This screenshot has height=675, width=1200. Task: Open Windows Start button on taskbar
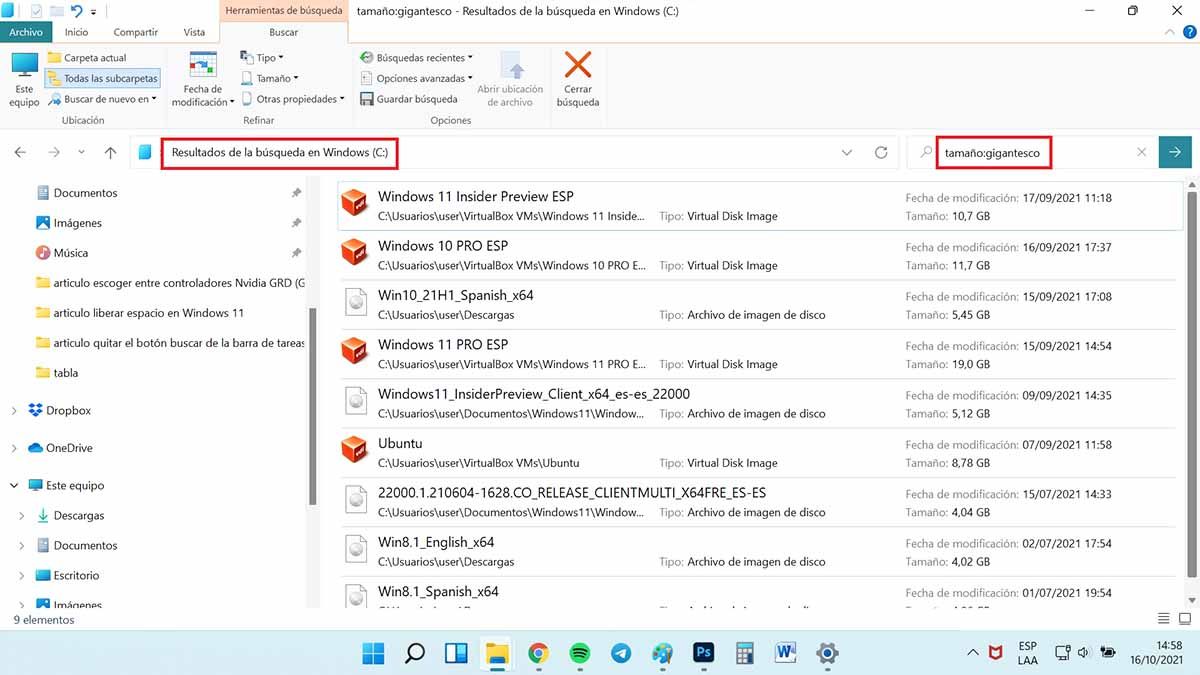(x=373, y=653)
